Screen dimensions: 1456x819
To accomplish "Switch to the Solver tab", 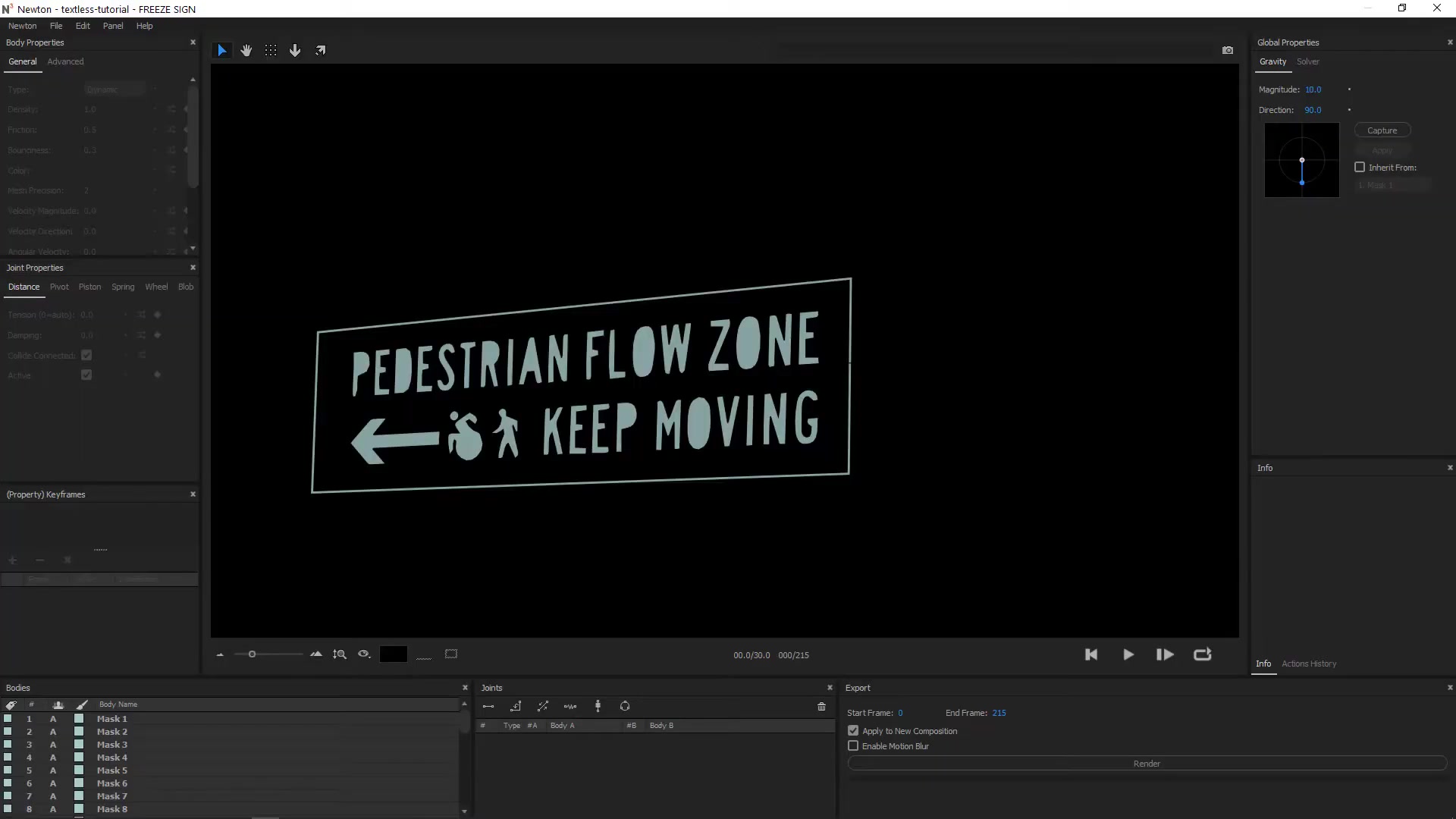I will pyautogui.click(x=1307, y=61).
